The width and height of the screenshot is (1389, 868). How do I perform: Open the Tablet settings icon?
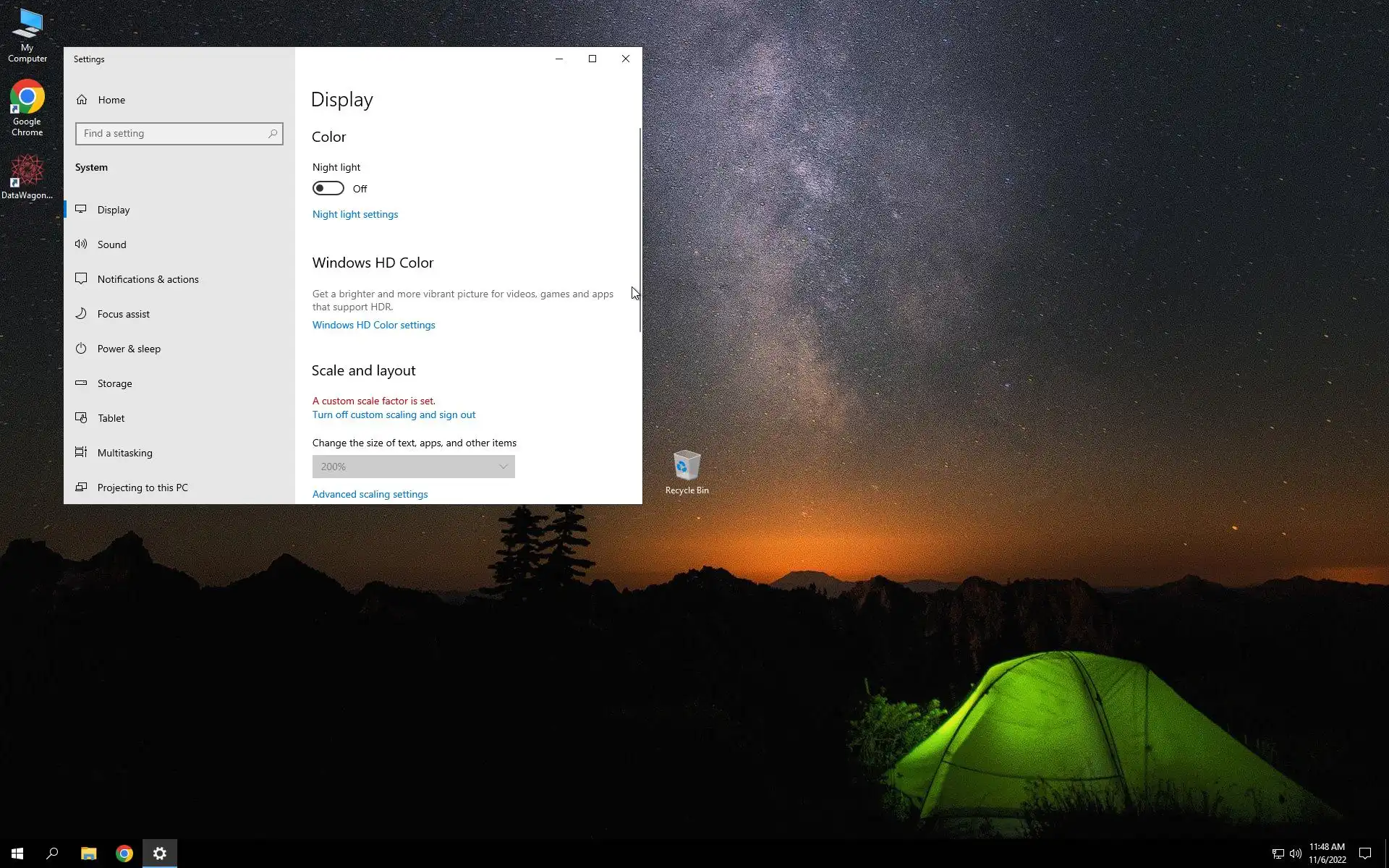coord(81,418)
